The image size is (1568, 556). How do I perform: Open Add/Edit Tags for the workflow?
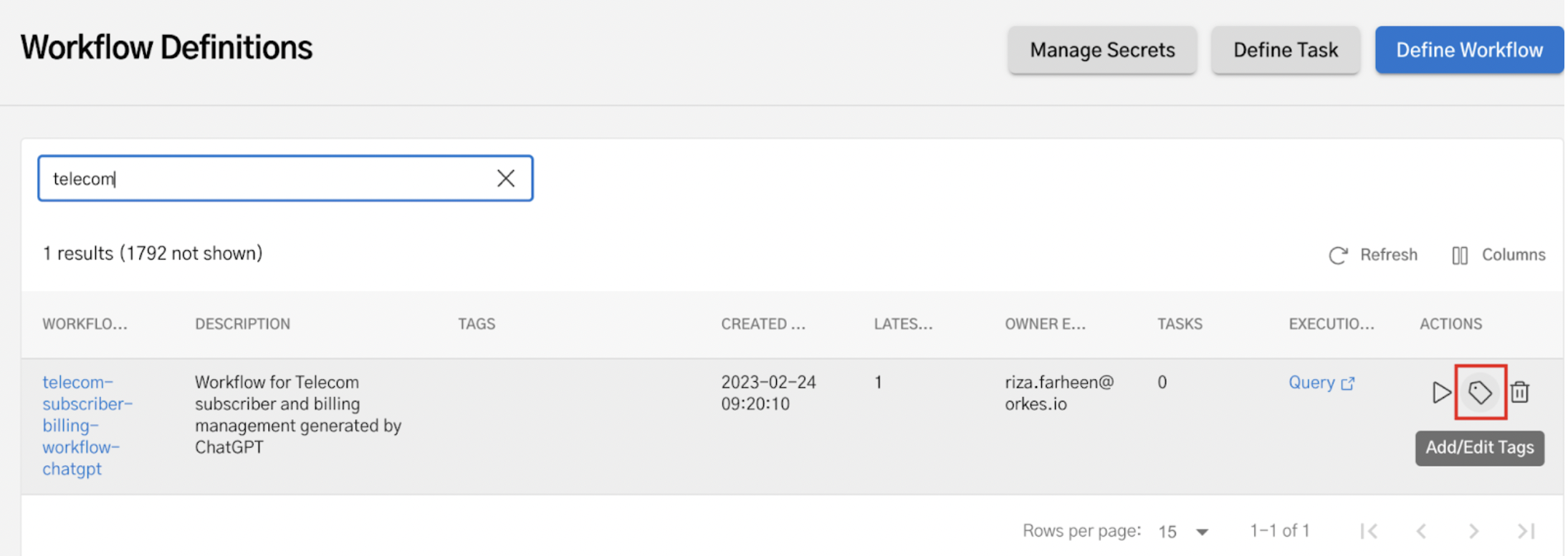coord(1481,392)
